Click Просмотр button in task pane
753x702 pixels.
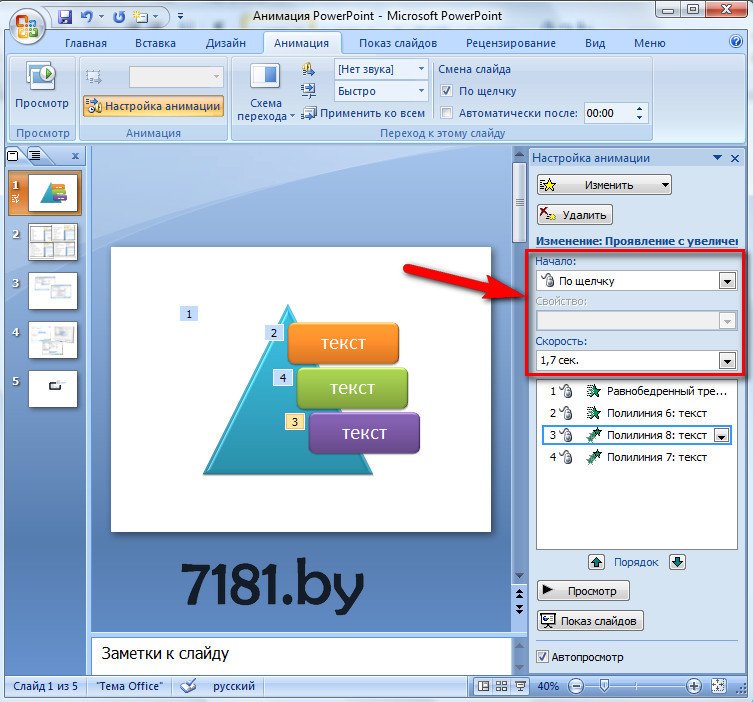tap(583, 591)
